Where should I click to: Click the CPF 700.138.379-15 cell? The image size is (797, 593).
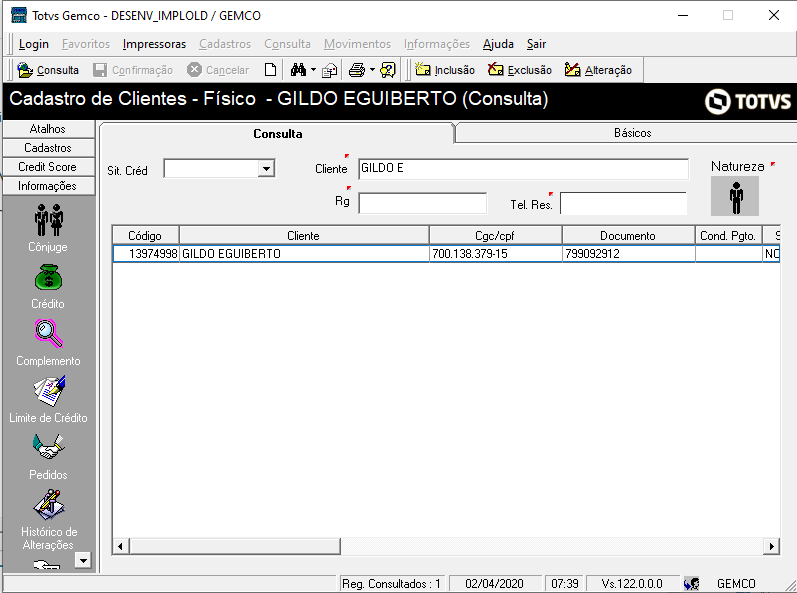pyautogui.click(x=496, y=254)
